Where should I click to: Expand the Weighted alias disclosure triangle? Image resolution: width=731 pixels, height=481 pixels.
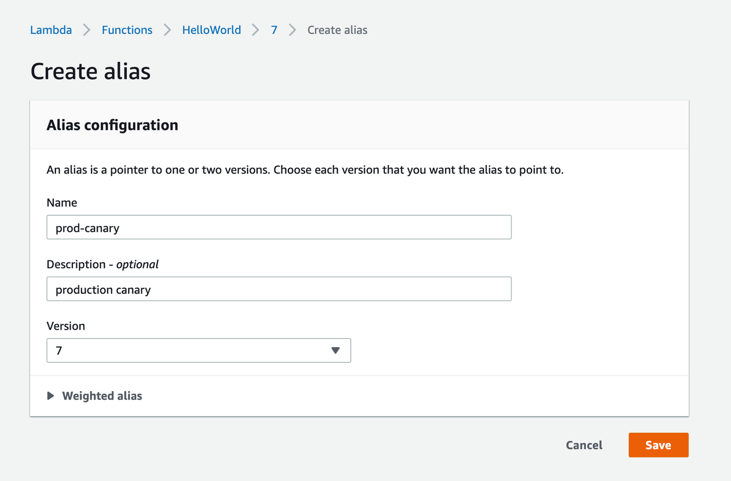pos(51,396)
